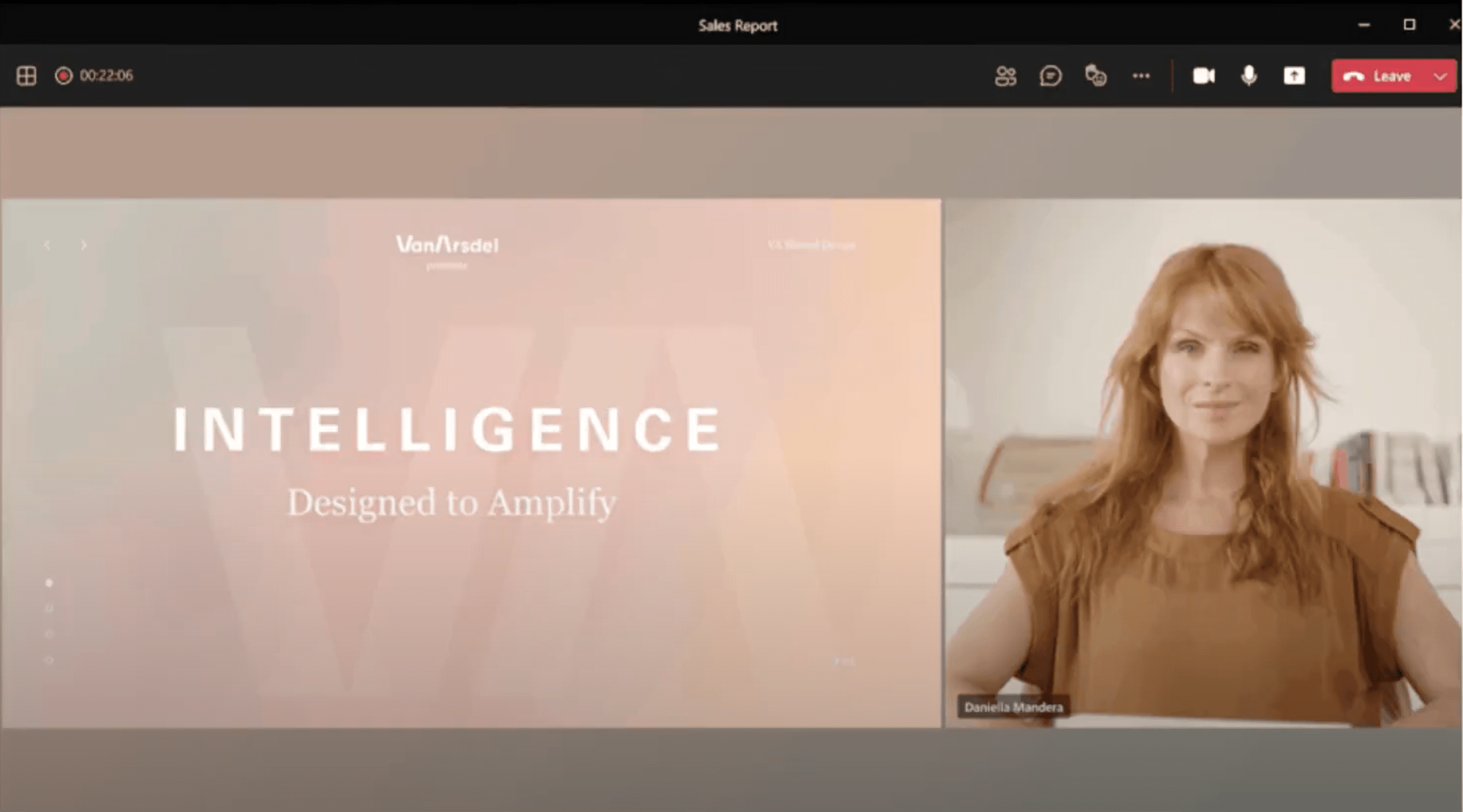1463x812 pixels.
Task: Select the second slide indicator dot
Action: [x=49, y=608]
